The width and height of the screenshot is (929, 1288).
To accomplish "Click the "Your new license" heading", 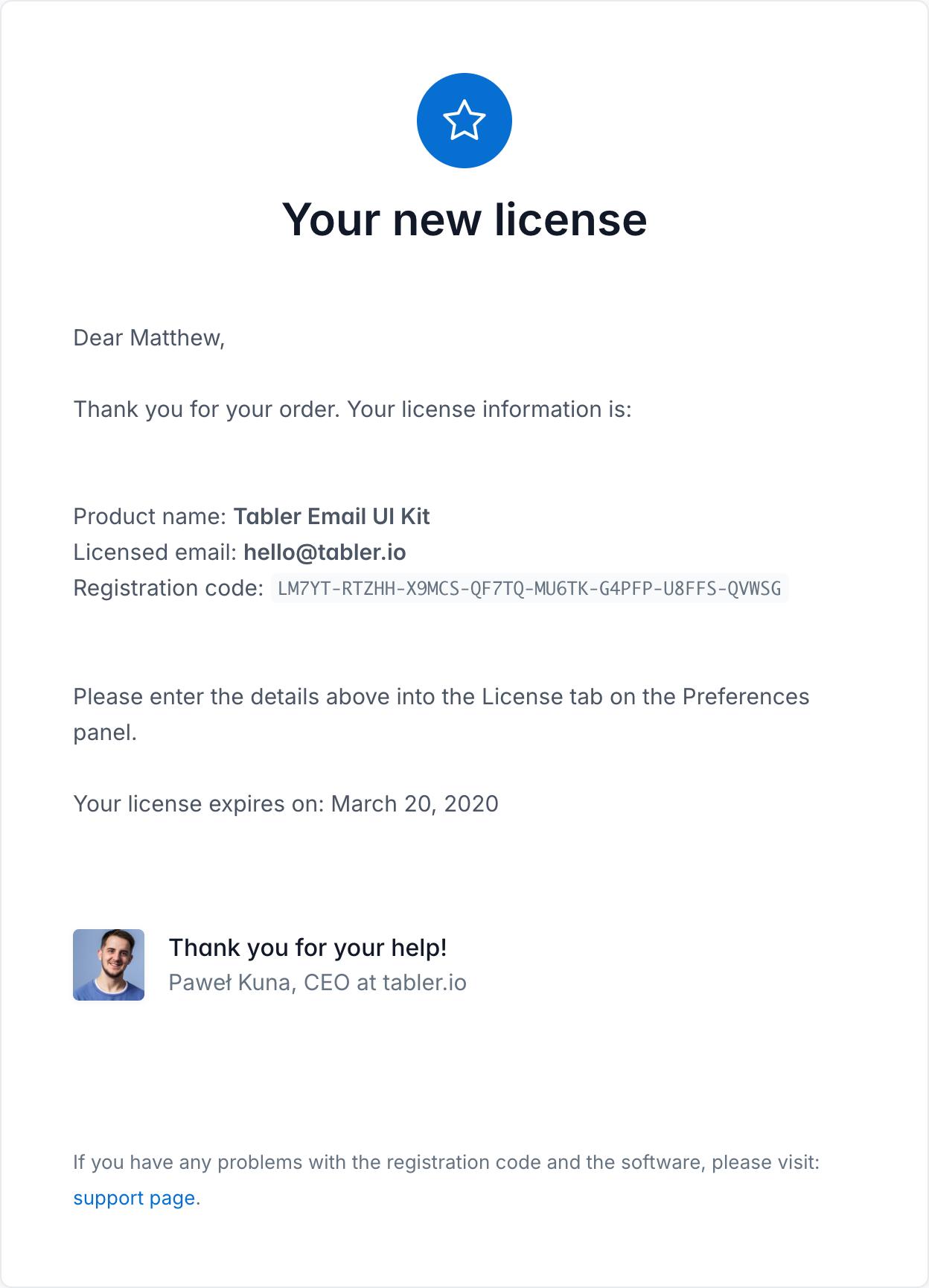I will tap(464, 220).
